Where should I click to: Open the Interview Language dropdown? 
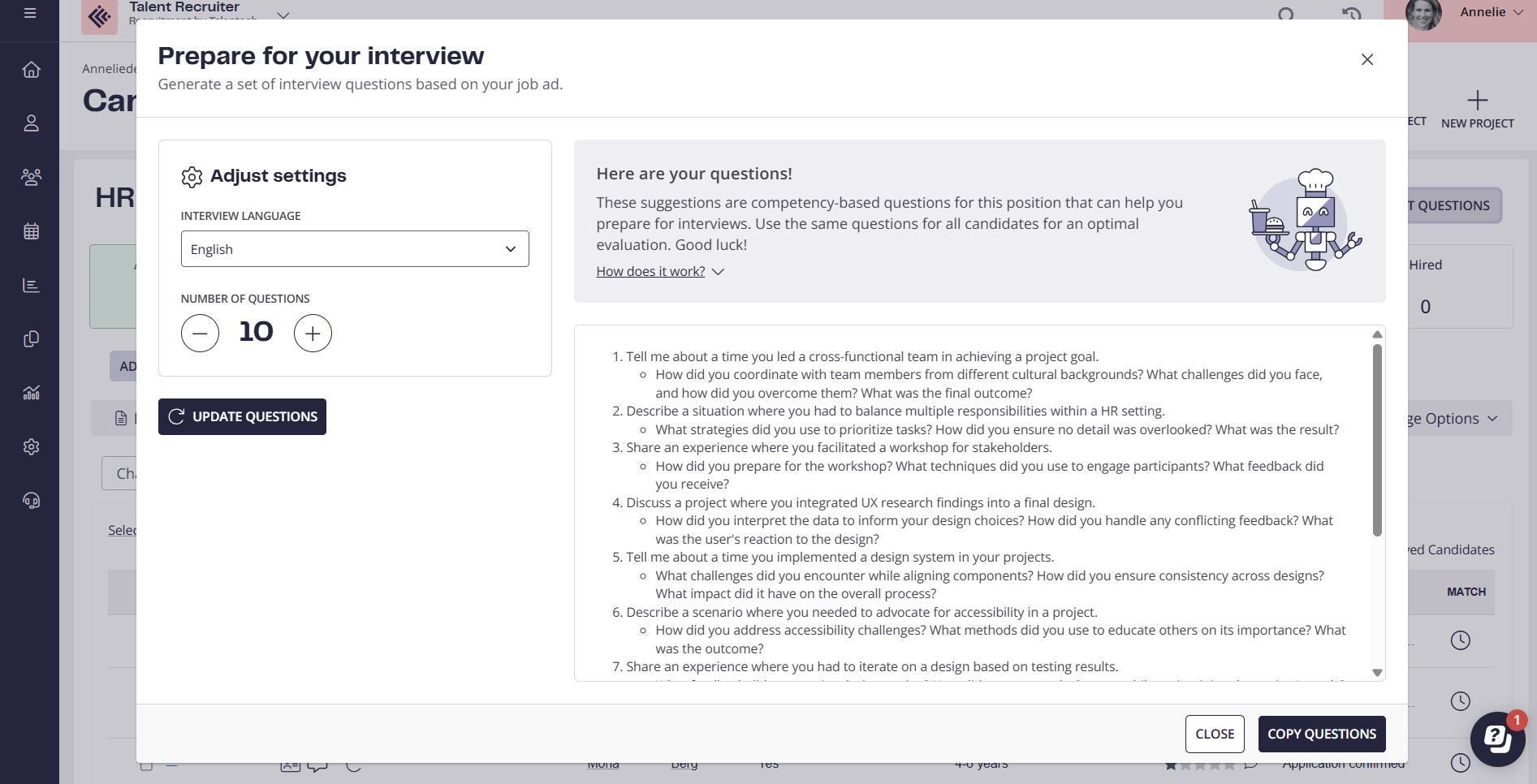coord(355,249)
